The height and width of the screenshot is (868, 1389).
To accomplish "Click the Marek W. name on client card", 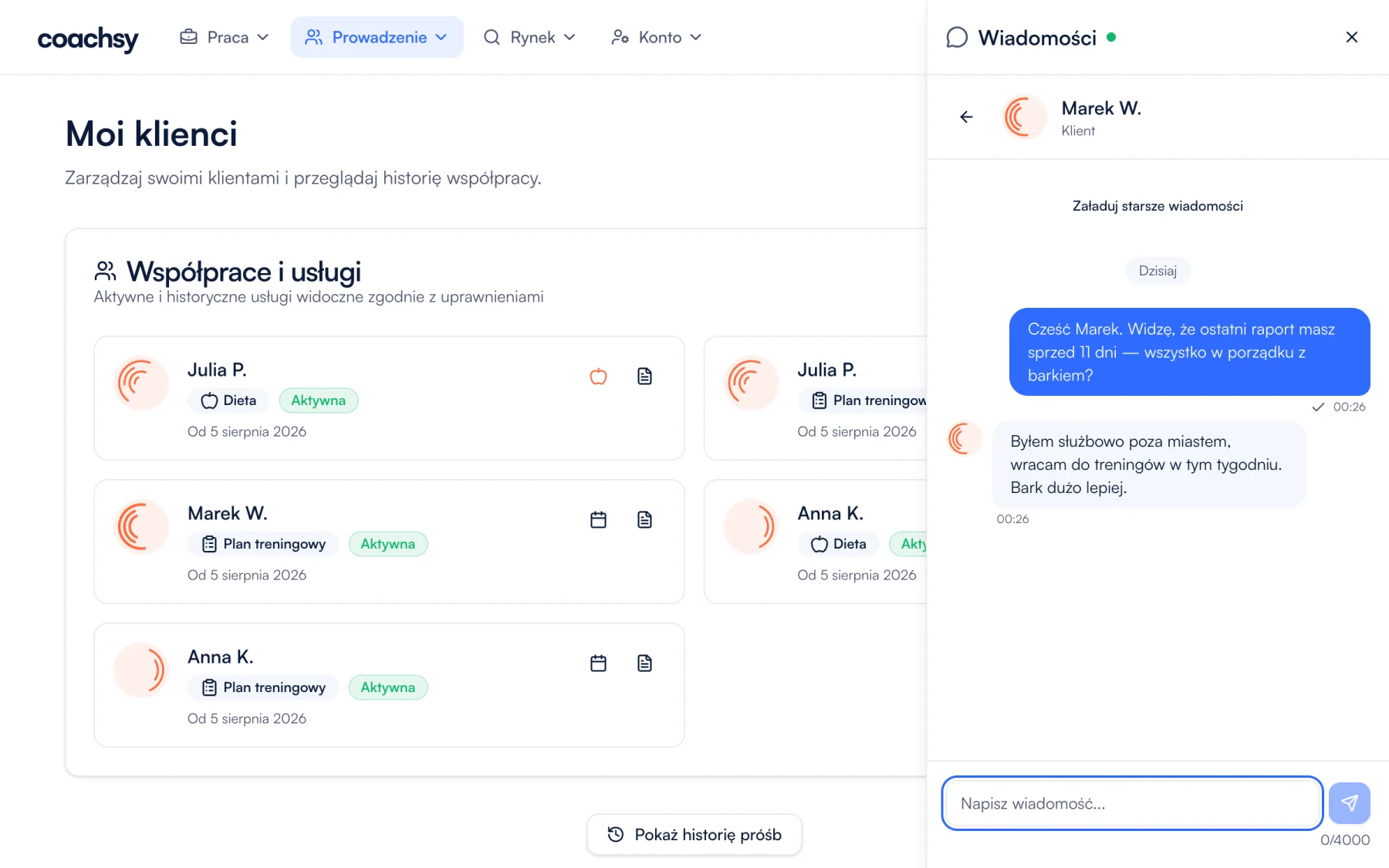I will (x=228, y=513).
